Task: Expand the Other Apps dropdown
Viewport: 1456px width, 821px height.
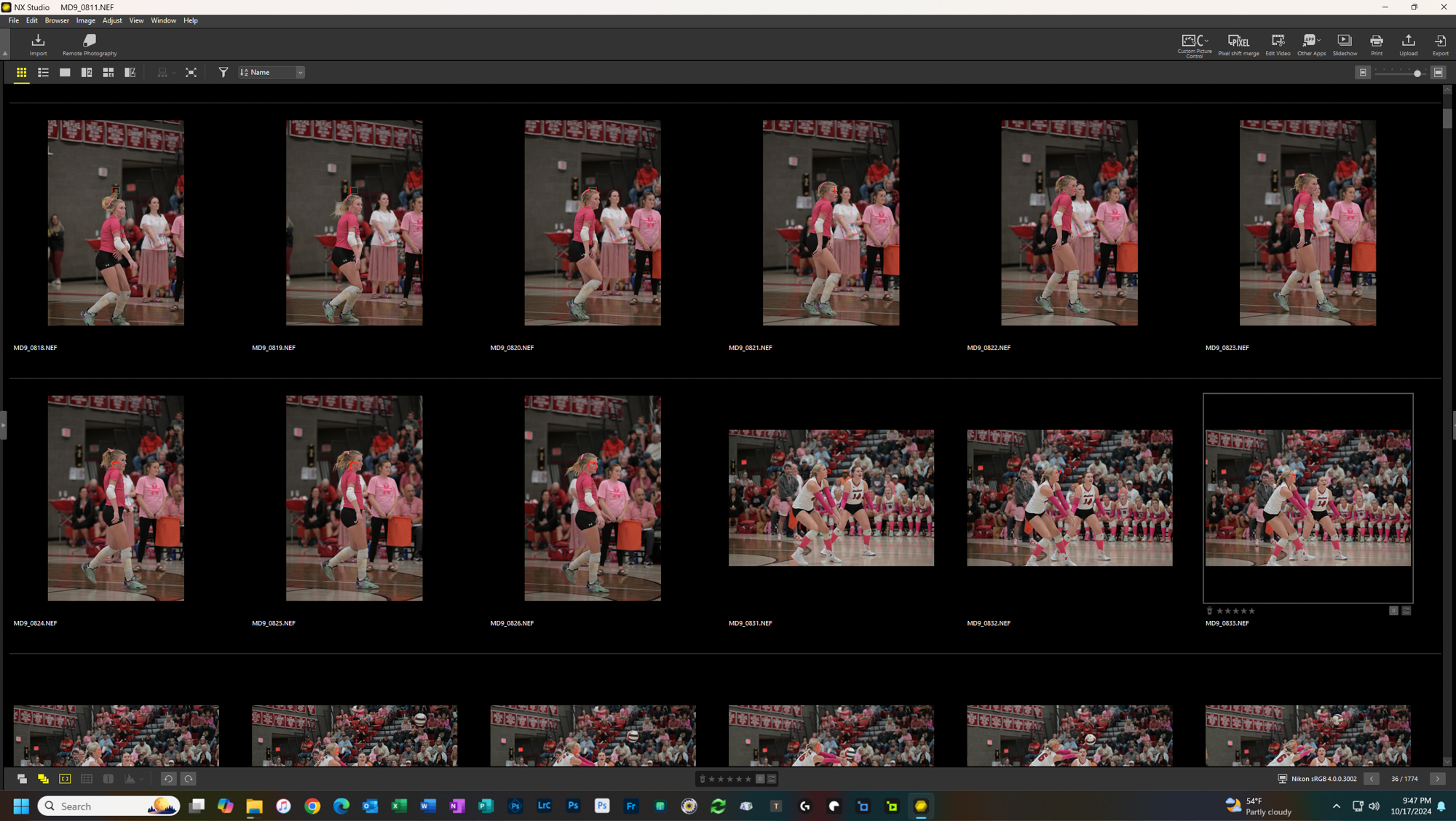Action: (1319, 40)
